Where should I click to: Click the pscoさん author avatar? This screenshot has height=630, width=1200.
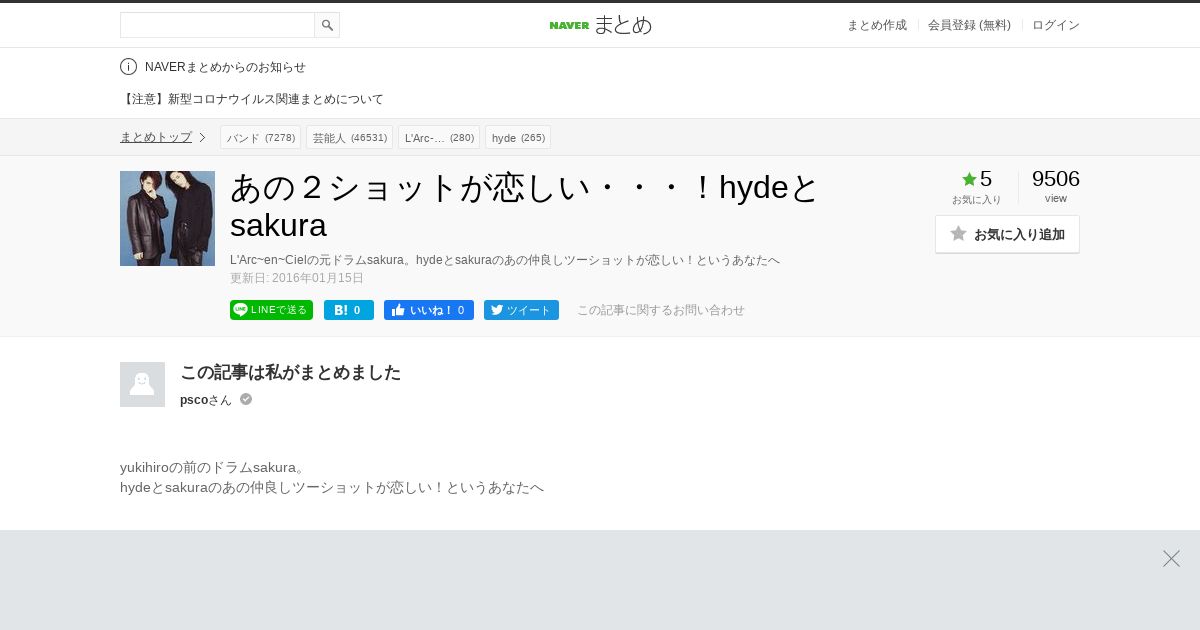pyautogui.click(x=142, y=384)
